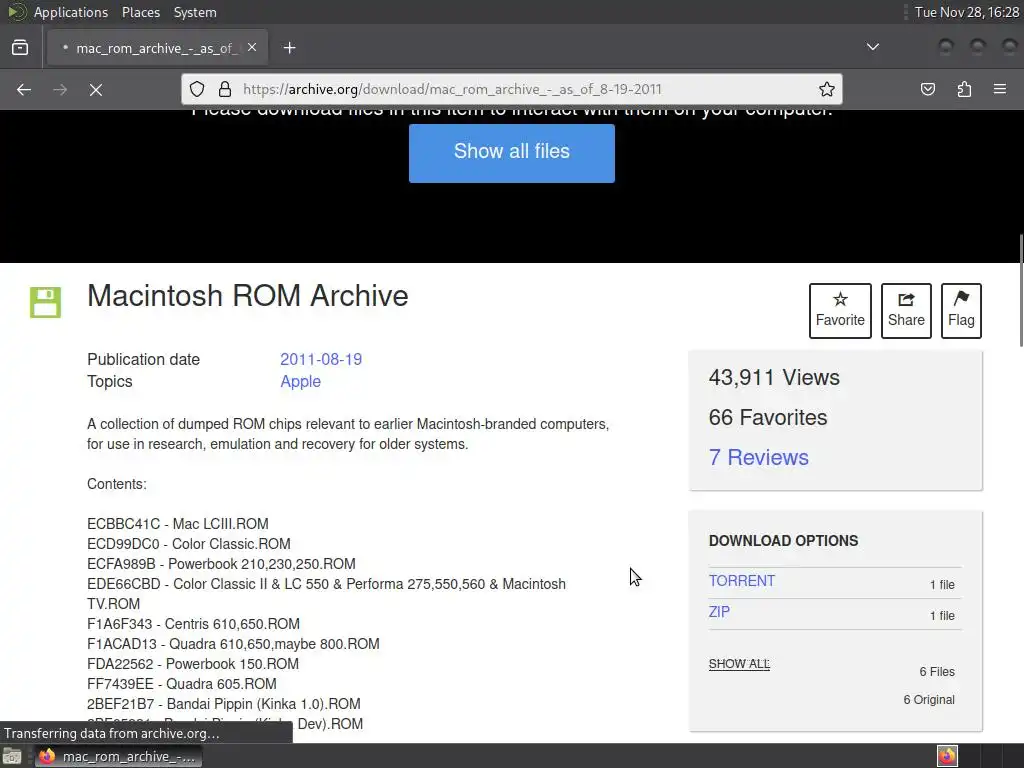This screenshot has height=768, width=1024.
Task: Bookmark this page with the star icon
Action: point(827,89)
